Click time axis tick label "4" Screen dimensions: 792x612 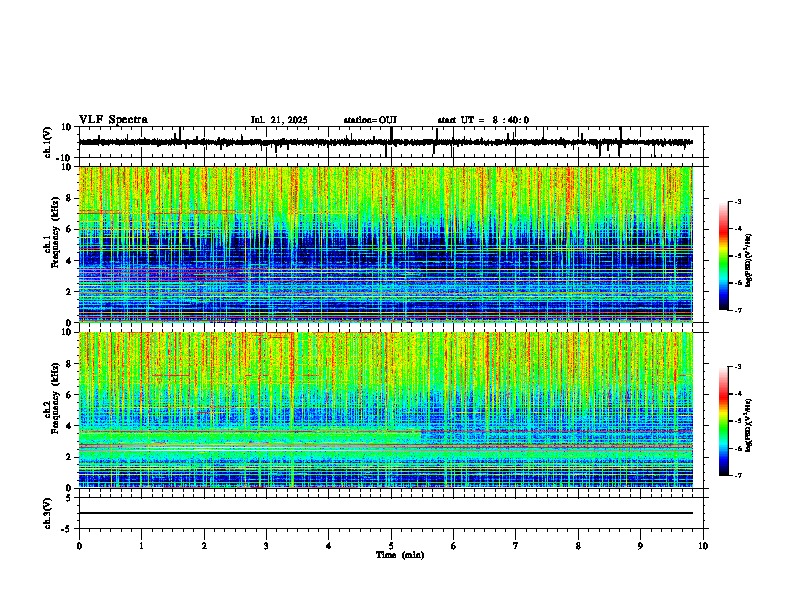point(329,546)
